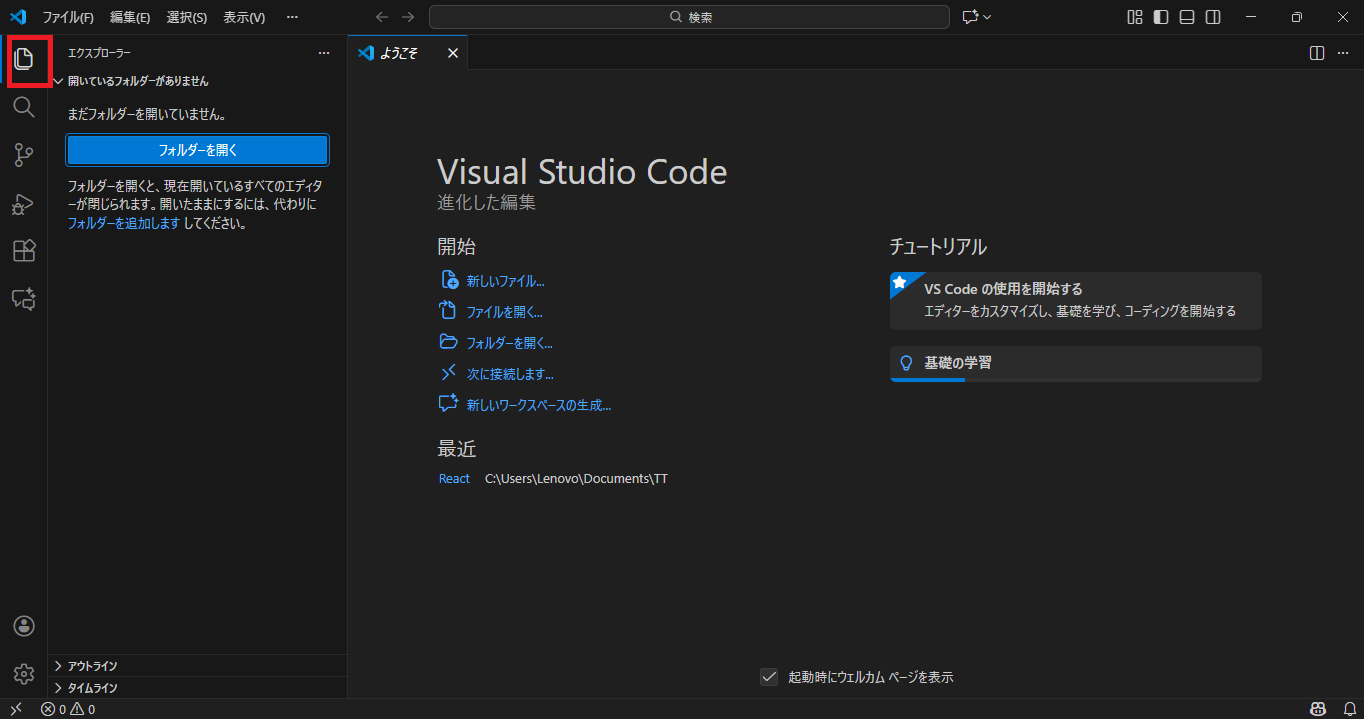This screenshot has height=719, width=1364.
Task: Open the Explorer view in the activity bar
Action: coord(24,60)
